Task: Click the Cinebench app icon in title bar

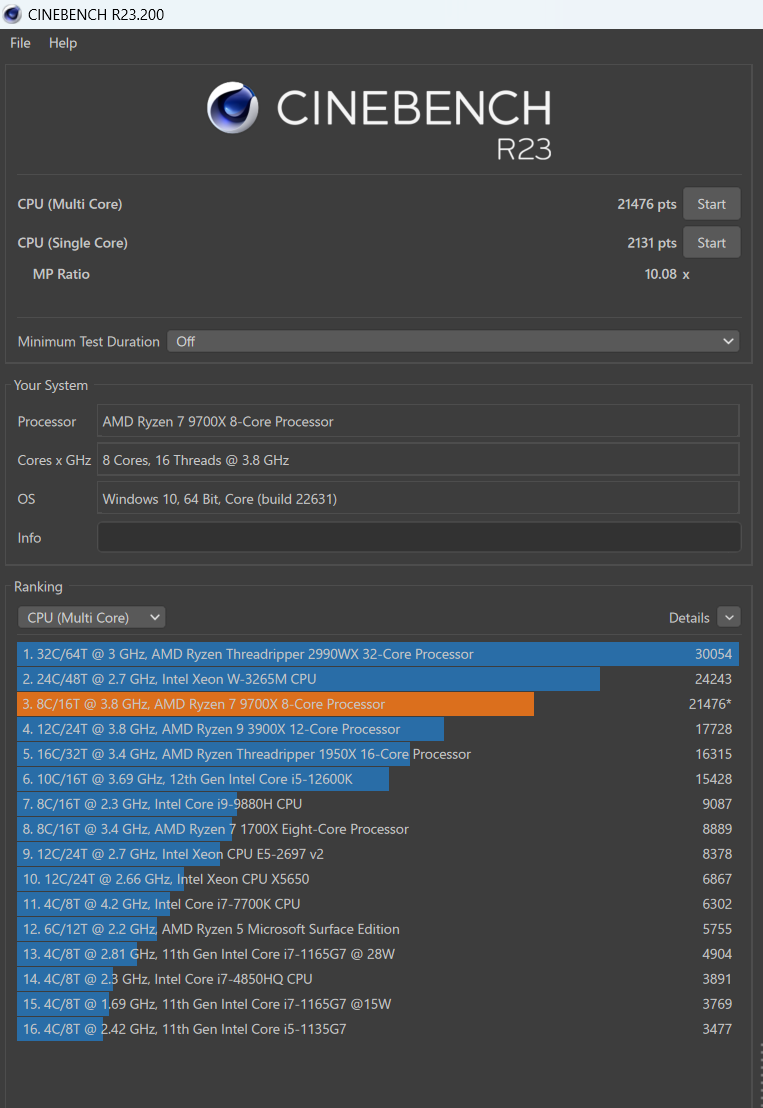Action: pos(12,14)
